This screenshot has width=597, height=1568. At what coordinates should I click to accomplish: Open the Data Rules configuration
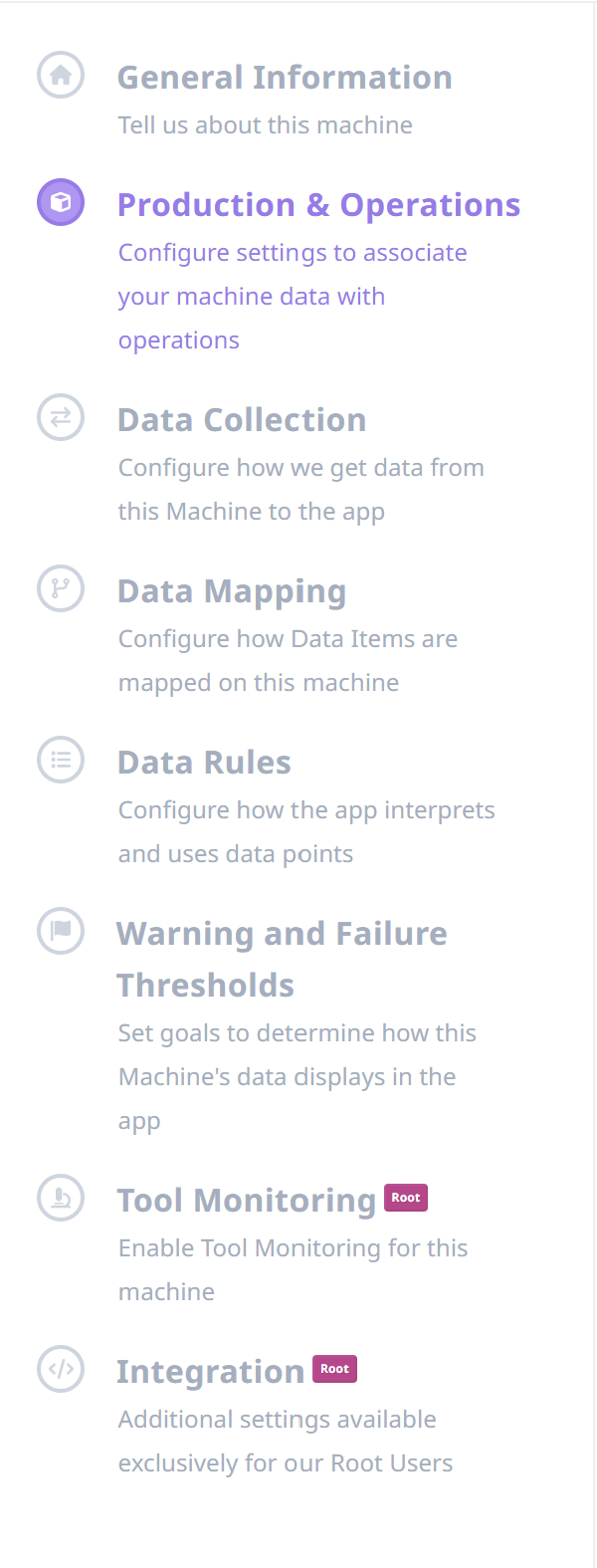pyautogui.click(x=204, y=762)
